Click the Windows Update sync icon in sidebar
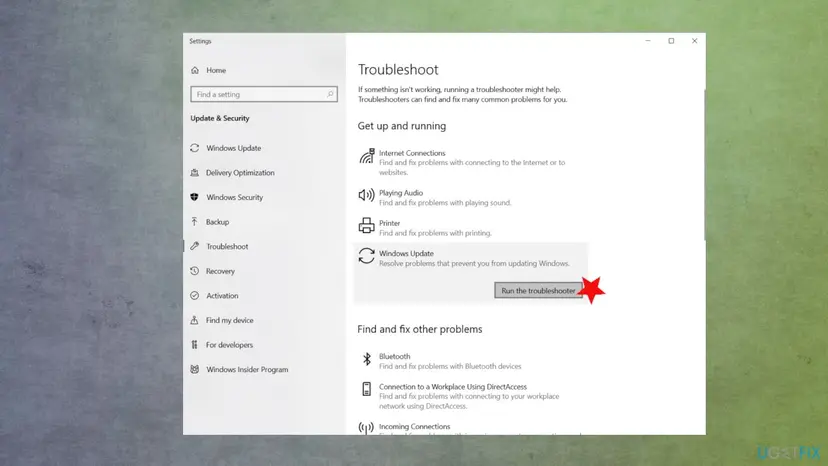 [195, 148]
